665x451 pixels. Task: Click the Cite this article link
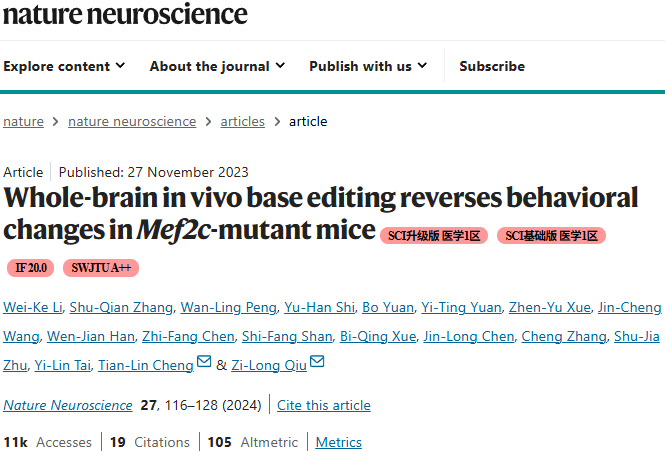pos(323,405)
